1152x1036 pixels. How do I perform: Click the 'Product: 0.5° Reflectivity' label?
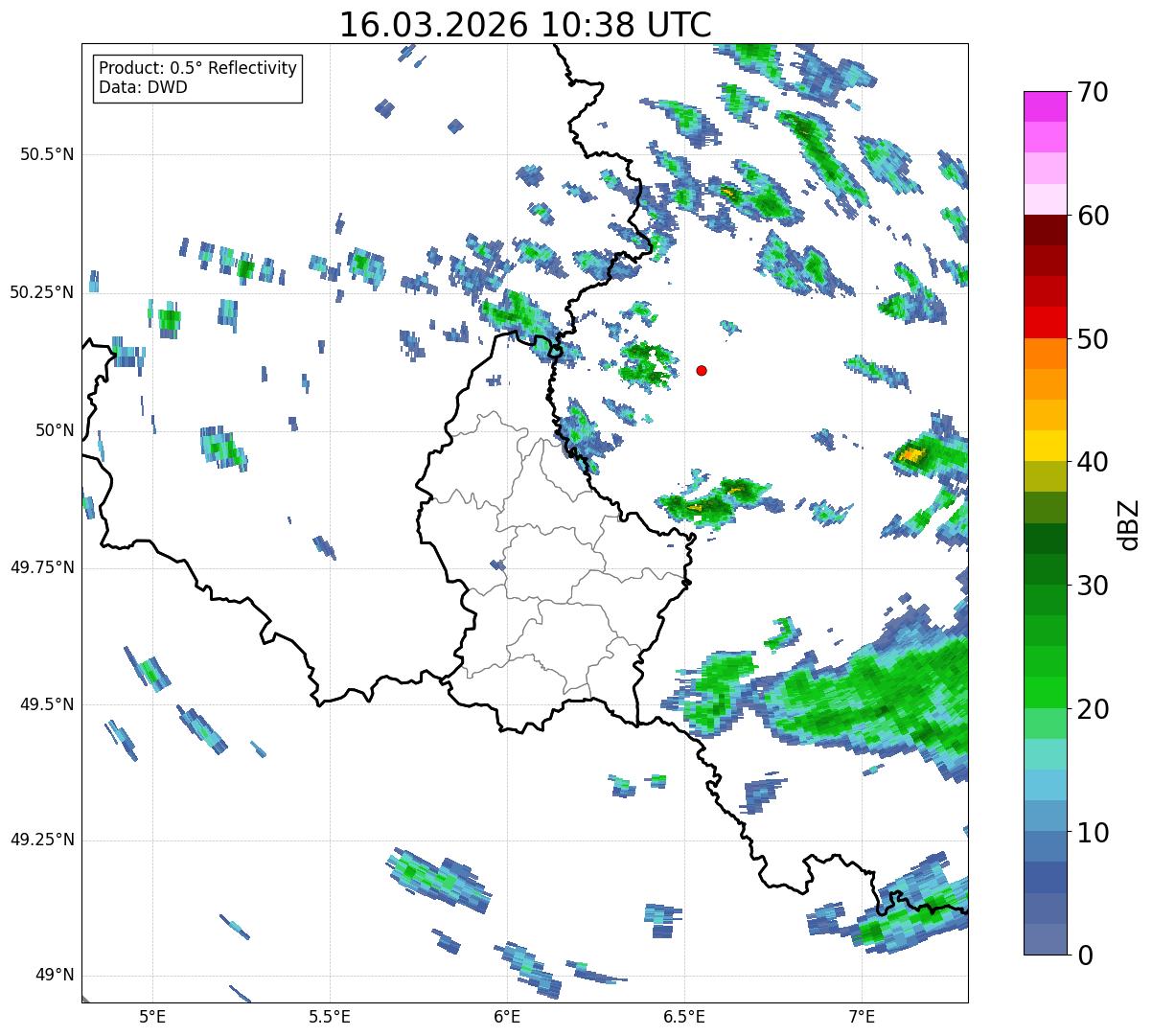(197, 69)
